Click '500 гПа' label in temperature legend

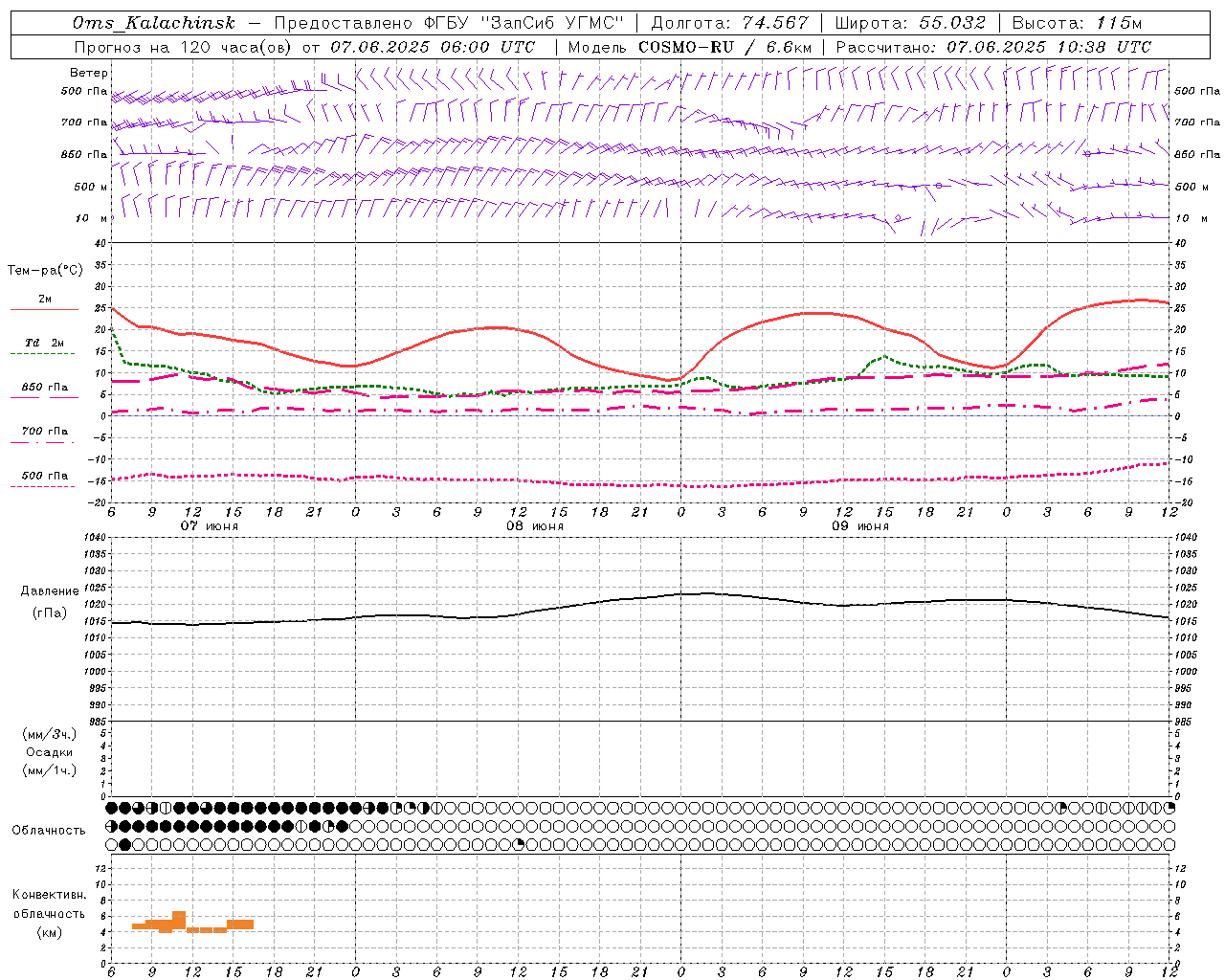pyautogui.click(x=45, y=476)
